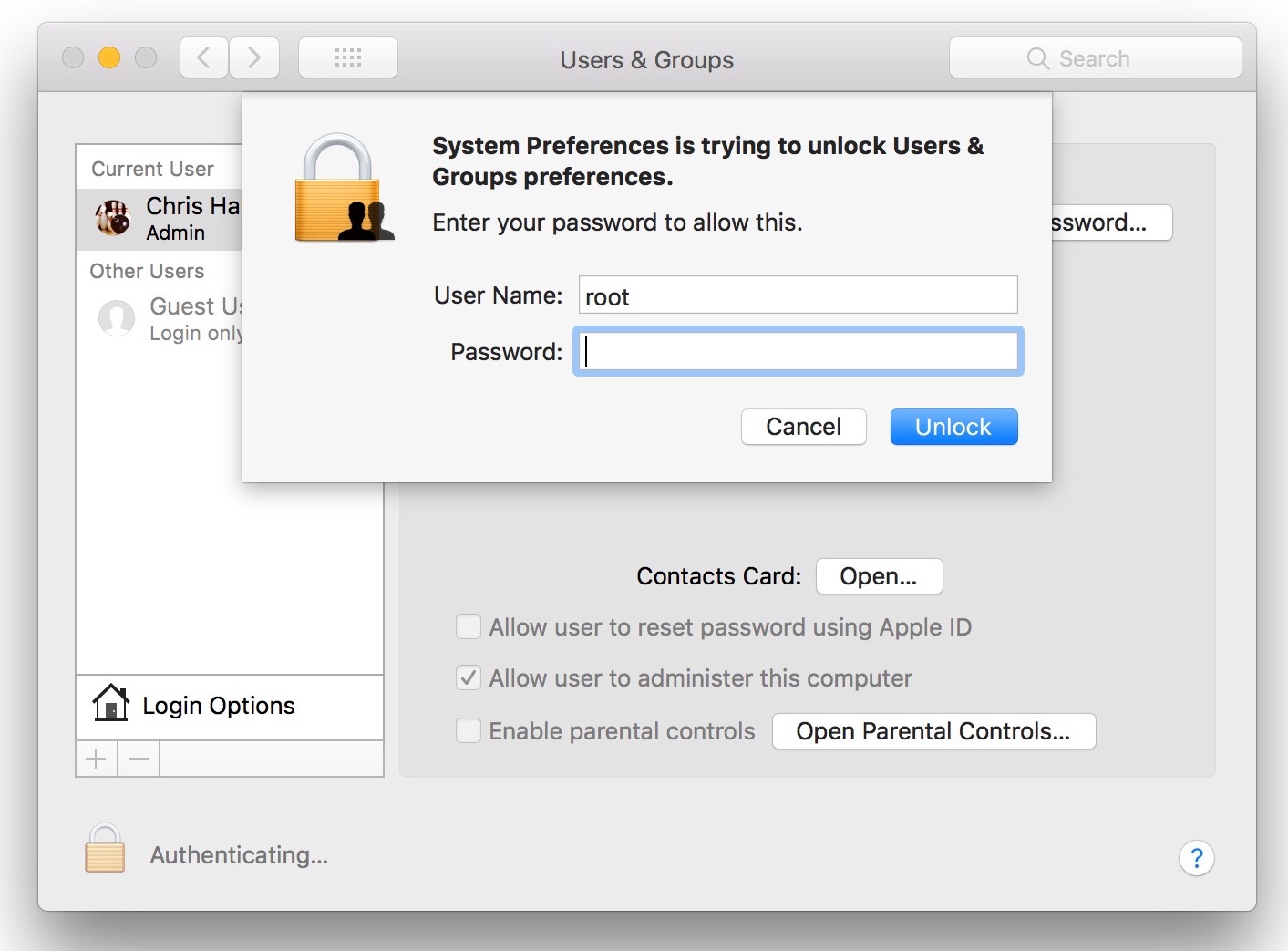The height and width of the screenshot is (951, 1288).
Task: Click Open Parental Controls button
Action: point(933,731)
